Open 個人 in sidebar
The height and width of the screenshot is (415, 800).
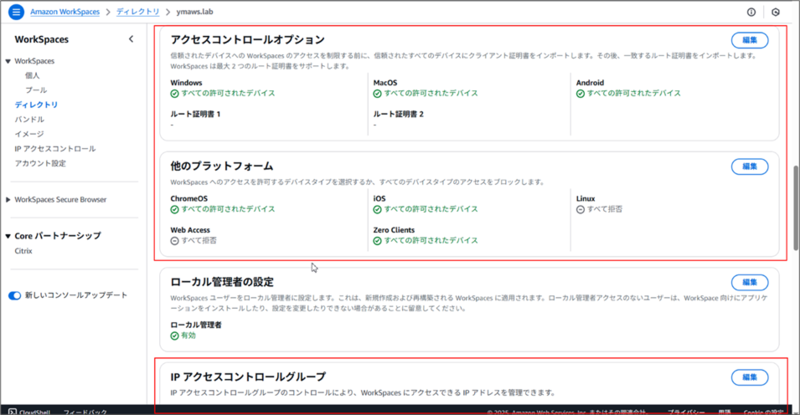pos(32,76)
